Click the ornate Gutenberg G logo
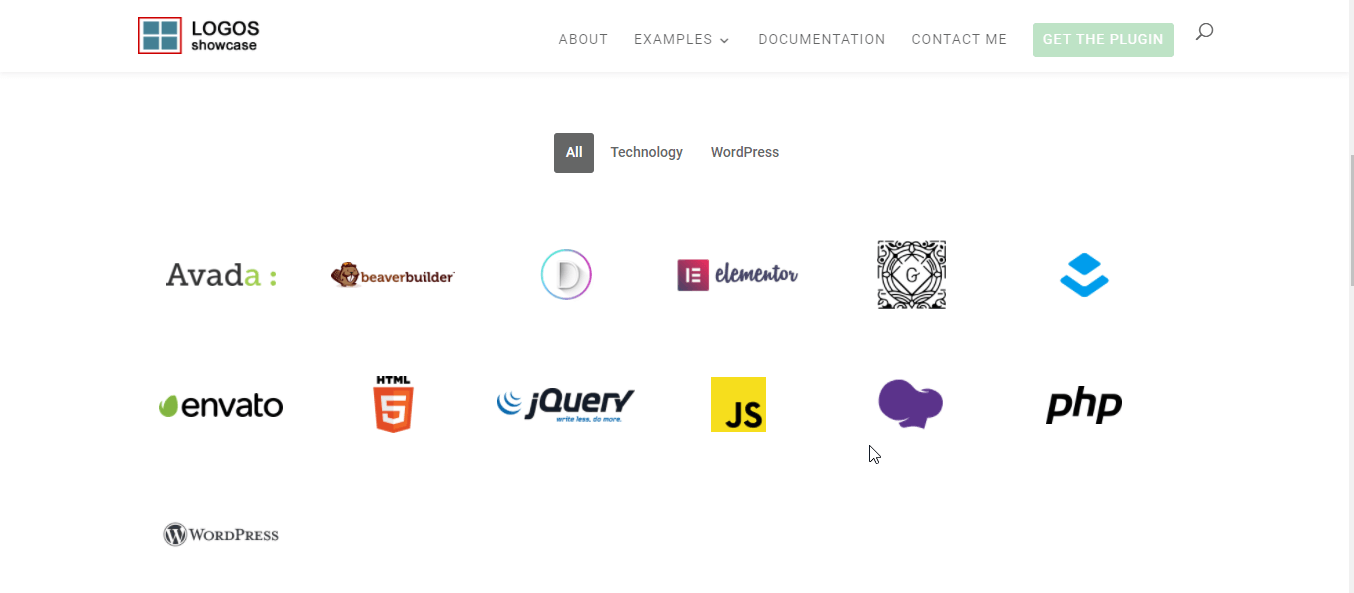 click(911, 274)
